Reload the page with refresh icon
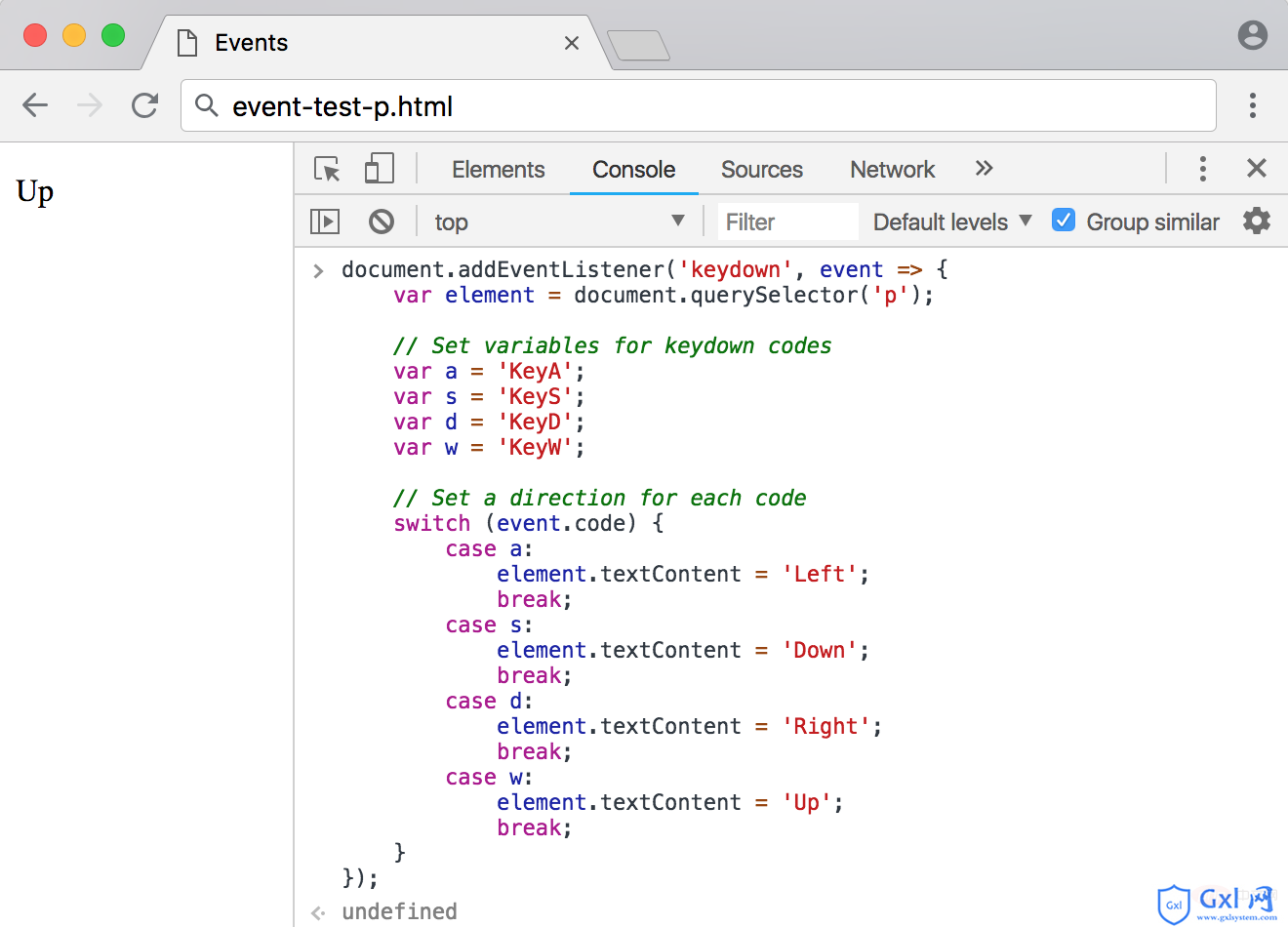This screenshot has width=1288, height=927. pyautogui.click(x=145, y=105)
